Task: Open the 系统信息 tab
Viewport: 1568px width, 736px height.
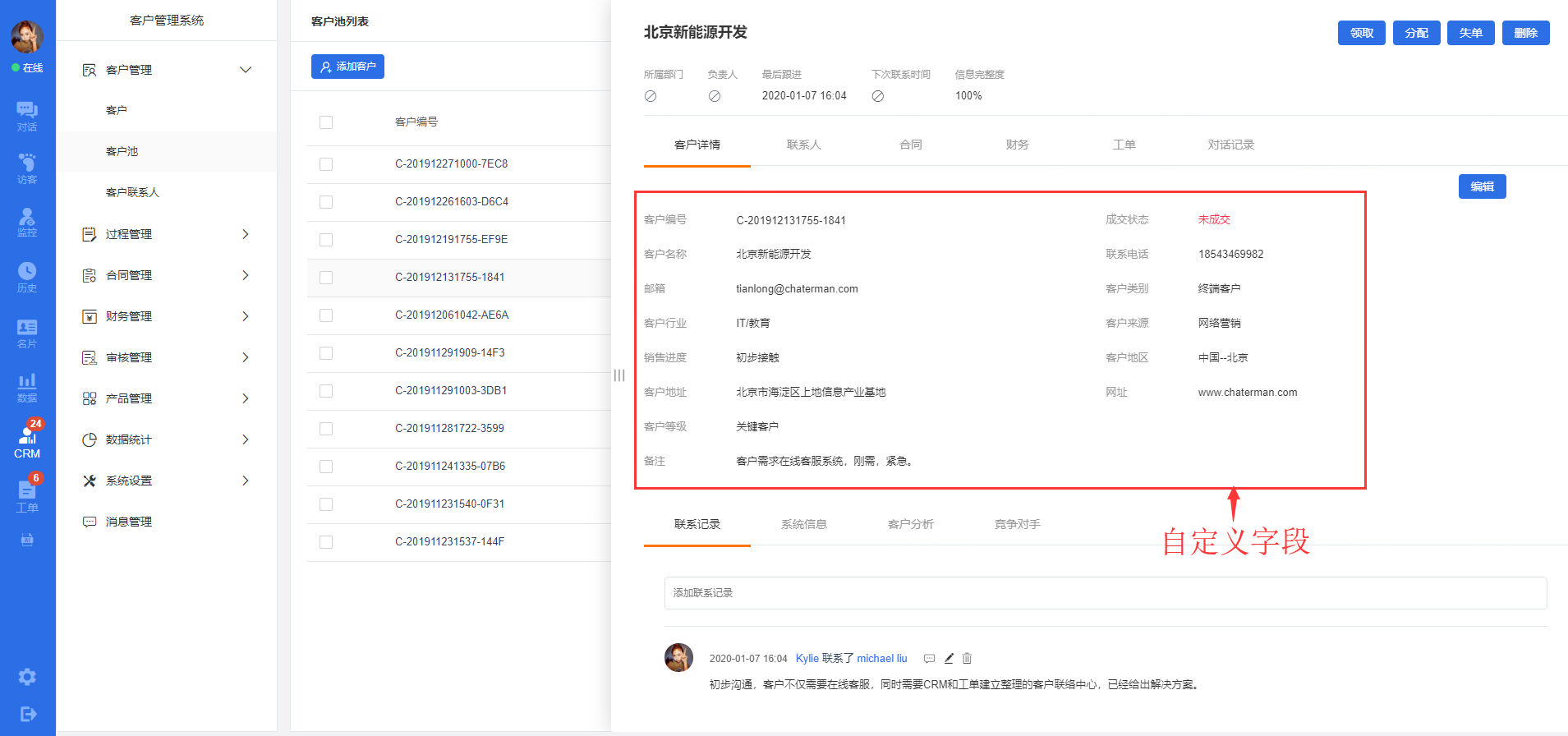Action: [803, 524]
